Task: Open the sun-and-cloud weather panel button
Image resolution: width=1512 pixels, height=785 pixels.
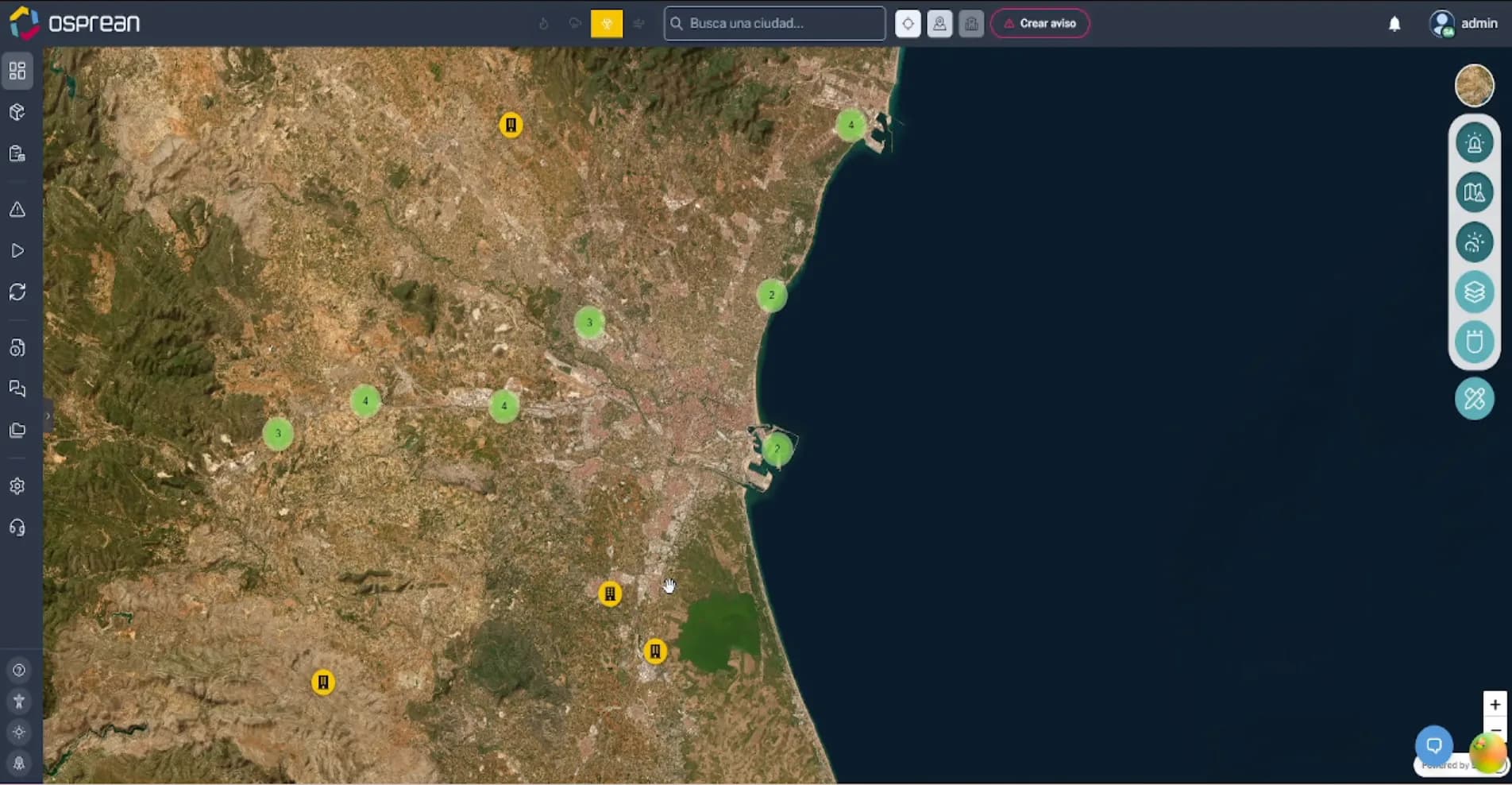Action: (x=1475, y=242)
